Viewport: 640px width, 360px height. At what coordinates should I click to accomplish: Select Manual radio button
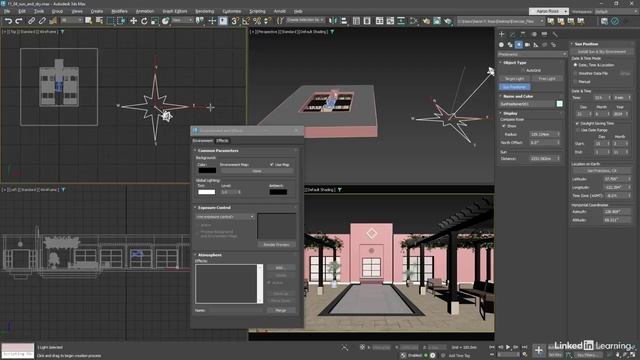pyautogui.click(x=576, y=82)
